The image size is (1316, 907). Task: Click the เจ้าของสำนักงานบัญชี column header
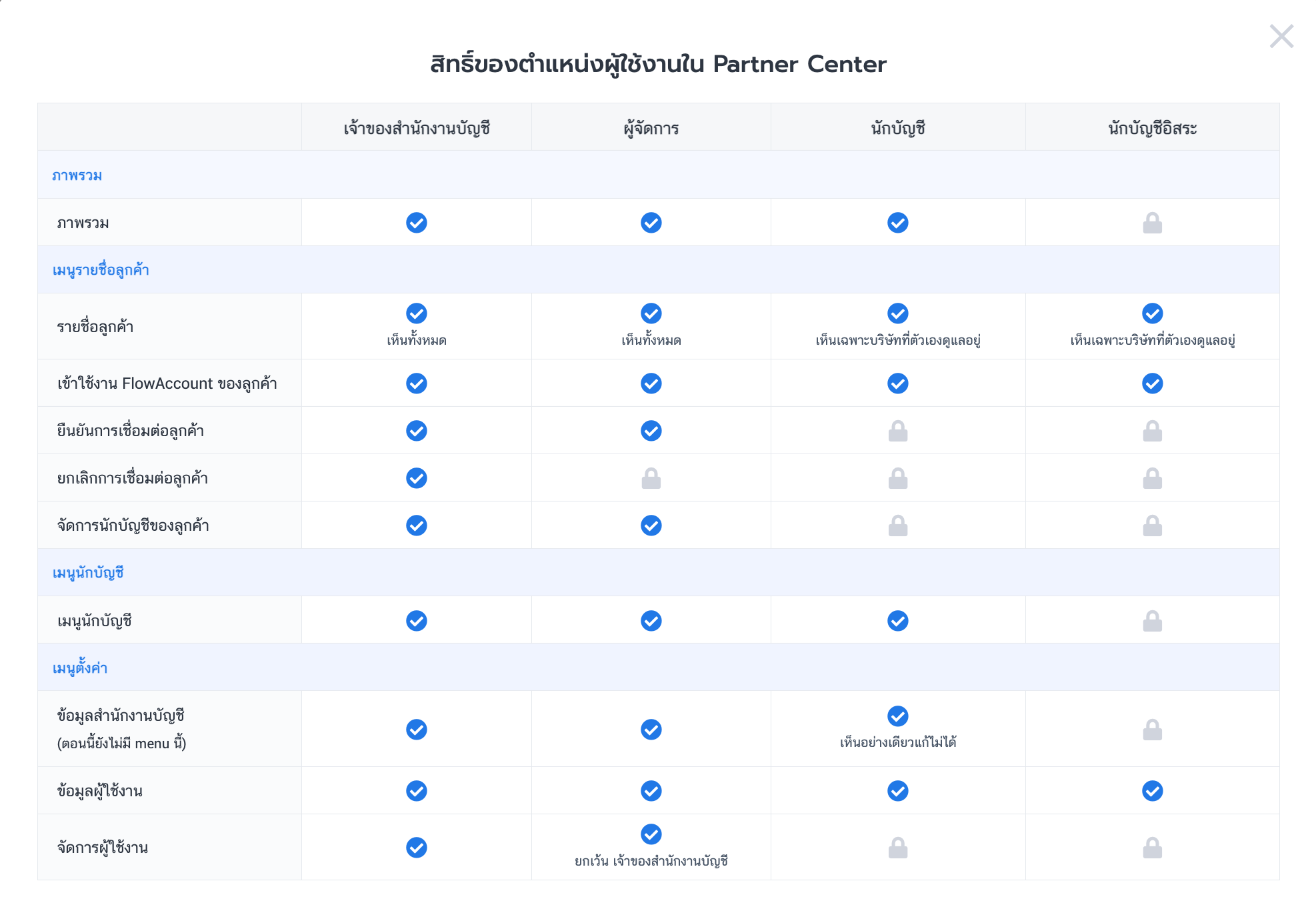click(x=417, y=128)
